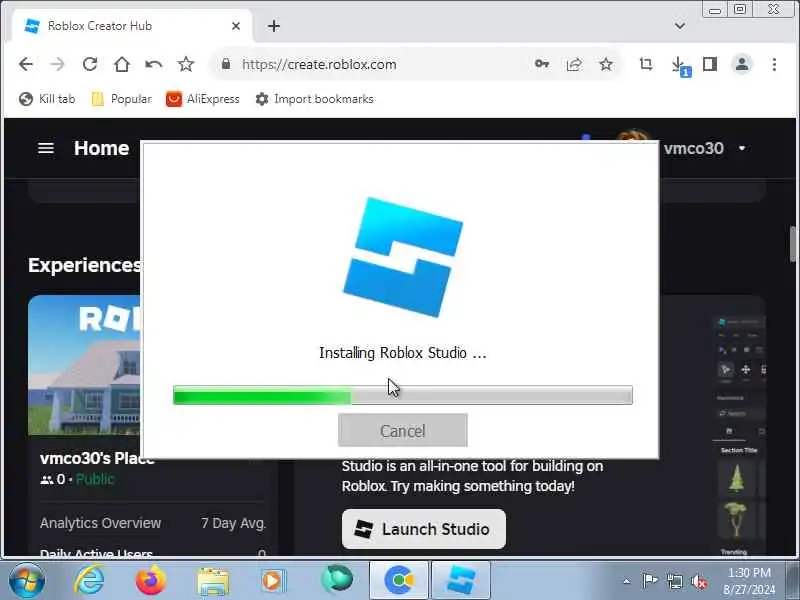Expand the vmco30 account dropdown

[x=742, y=148]
